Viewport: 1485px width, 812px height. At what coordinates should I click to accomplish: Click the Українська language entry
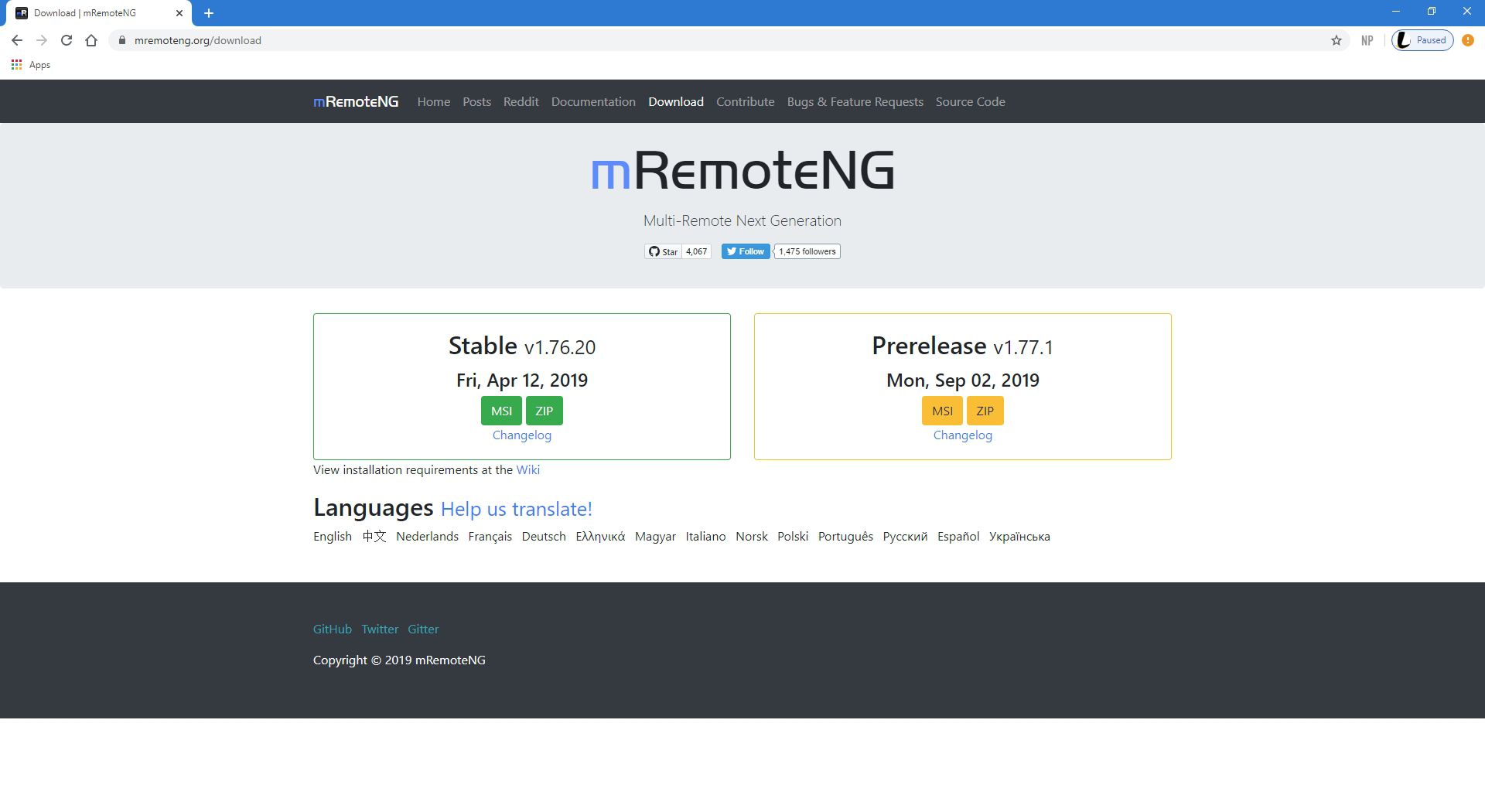point(1019,536)
